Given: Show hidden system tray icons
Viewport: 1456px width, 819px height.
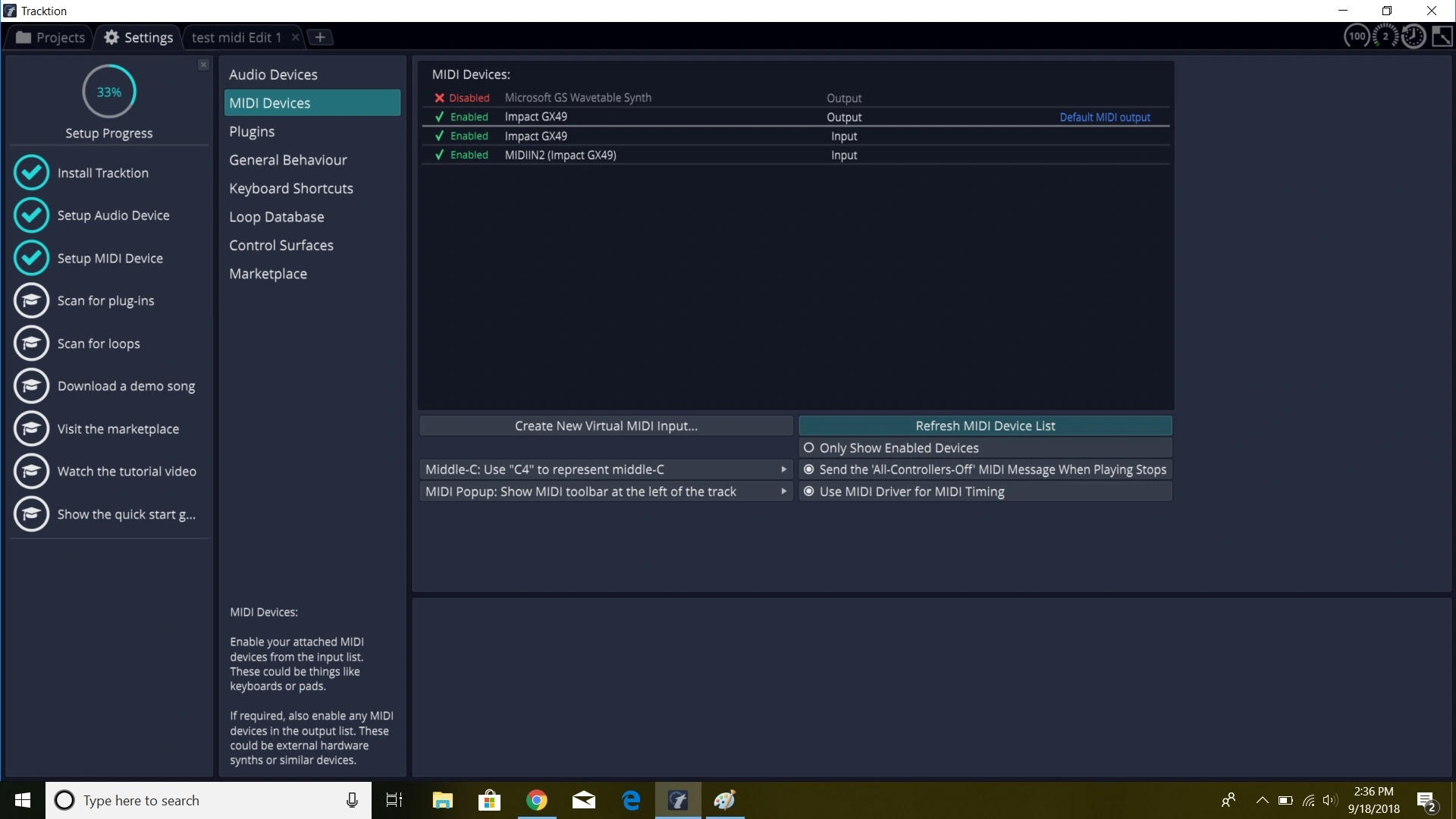Looking at the screenshot, I should [1262, 800].
